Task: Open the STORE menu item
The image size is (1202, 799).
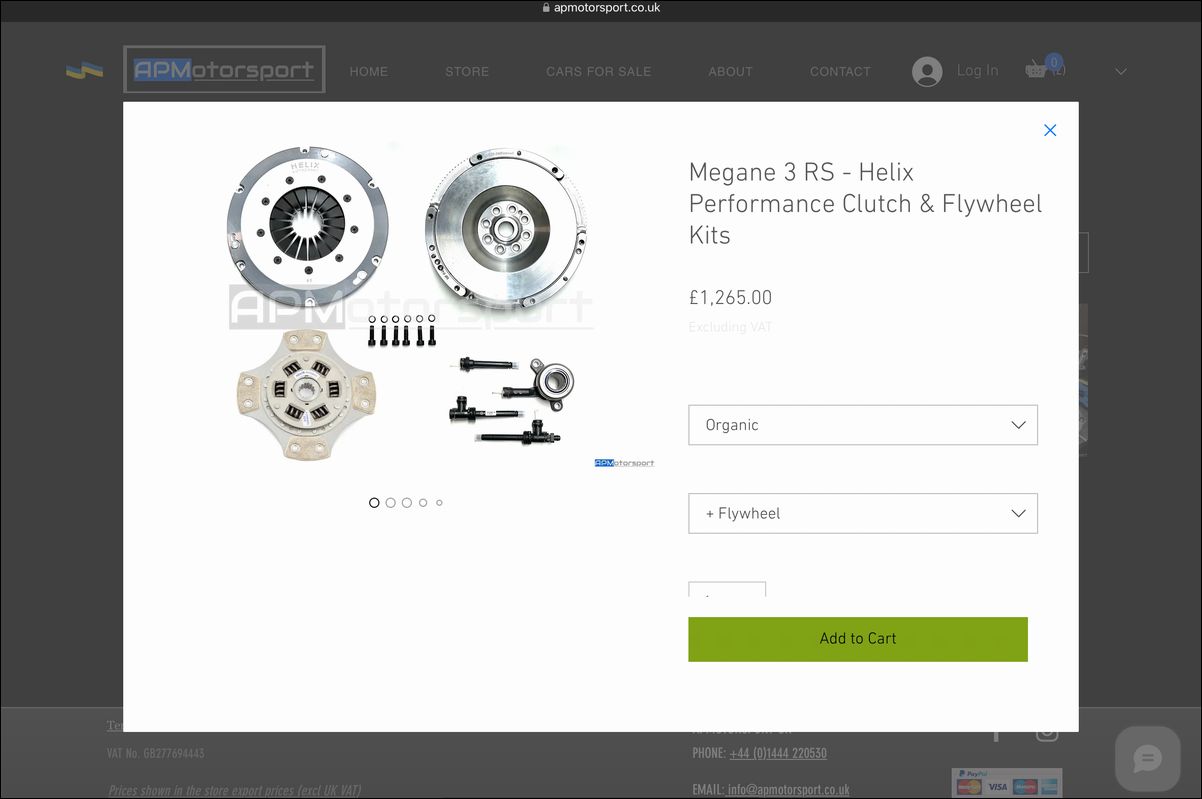Action: coord(467,72)
